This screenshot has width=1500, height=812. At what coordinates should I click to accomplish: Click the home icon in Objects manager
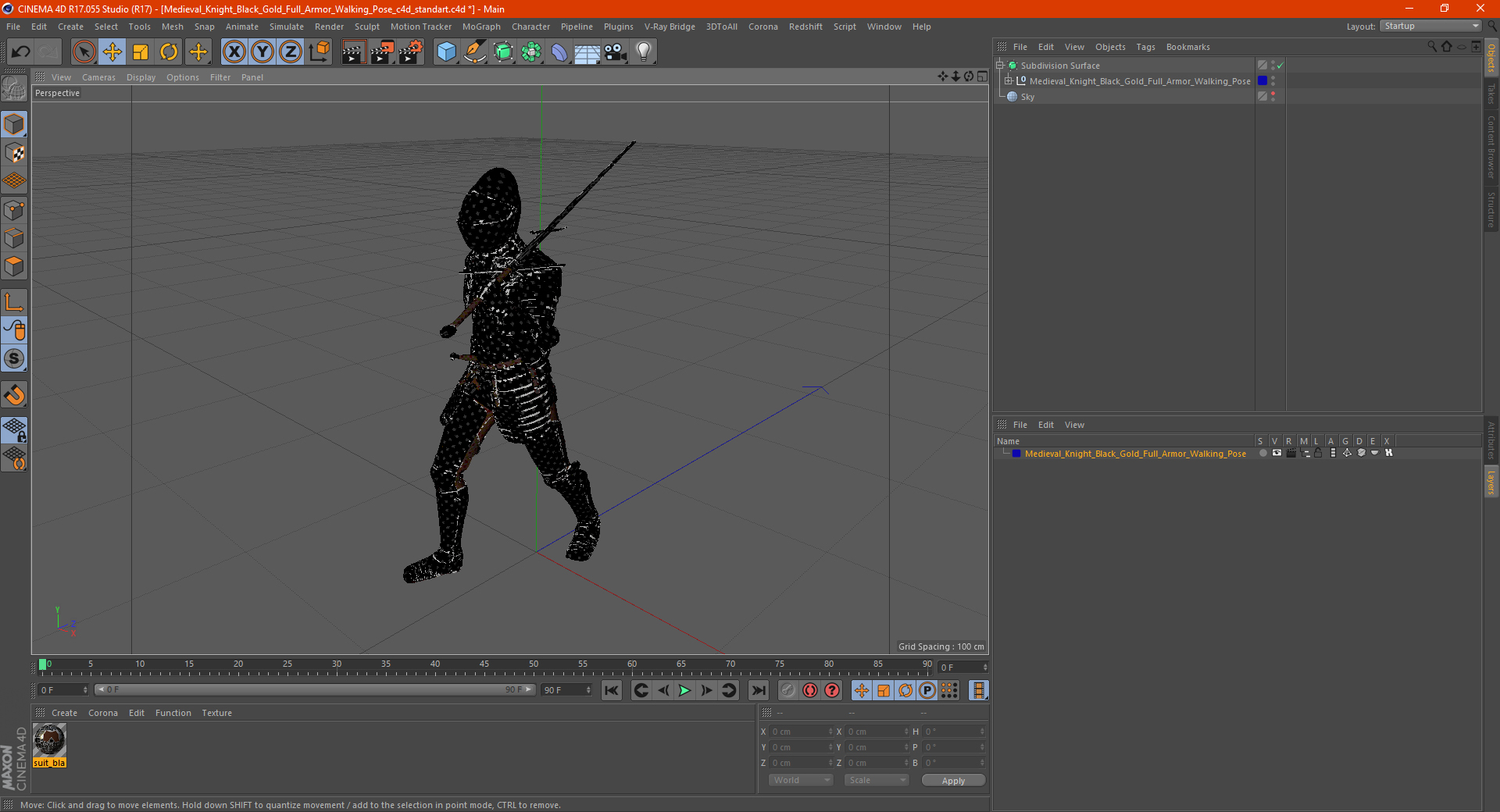(x=1447, y=47)
